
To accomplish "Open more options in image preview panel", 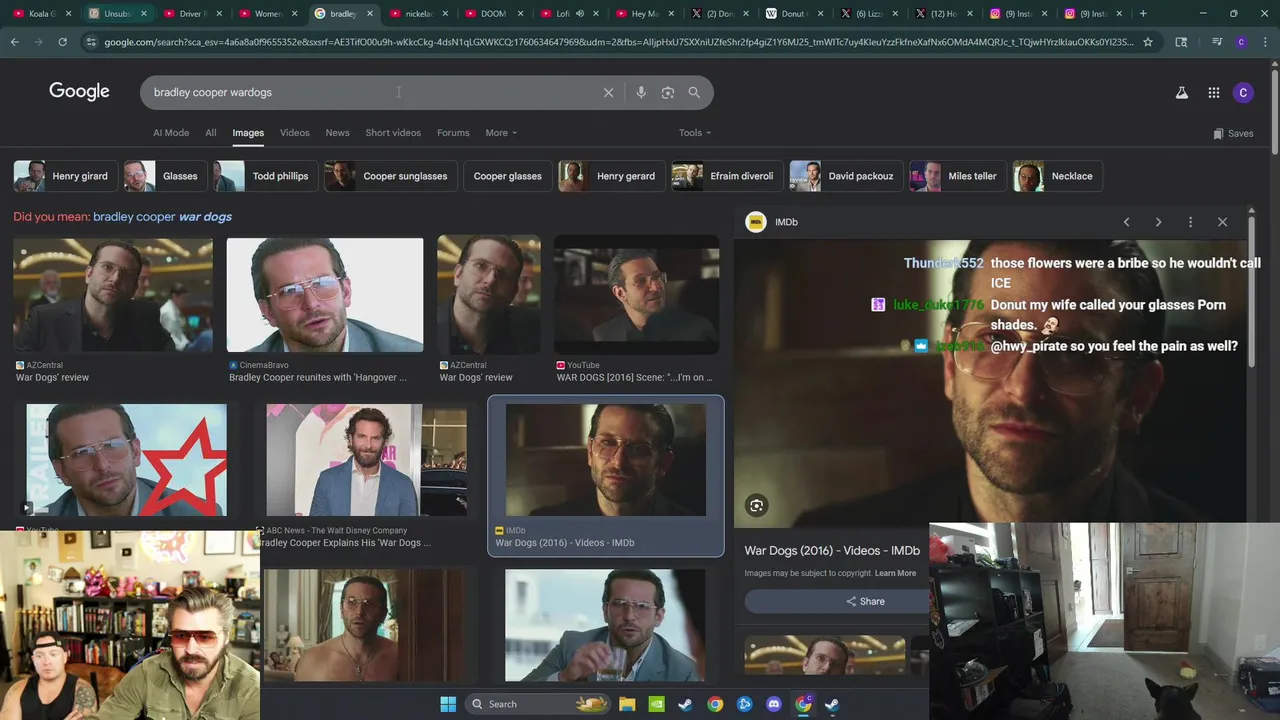I will point(1190,222).
